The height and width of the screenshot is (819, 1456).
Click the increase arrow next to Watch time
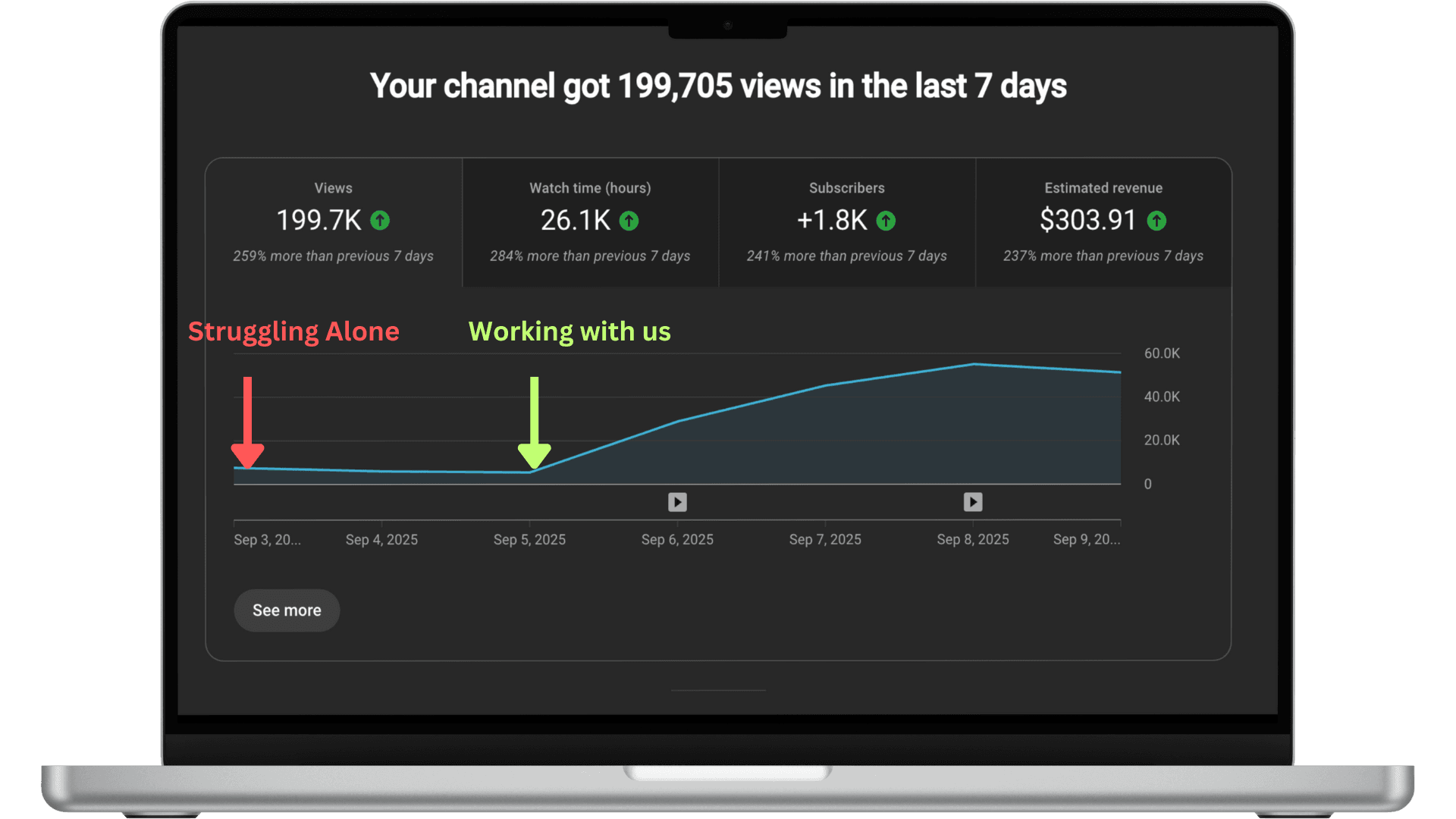coord(629,221)
